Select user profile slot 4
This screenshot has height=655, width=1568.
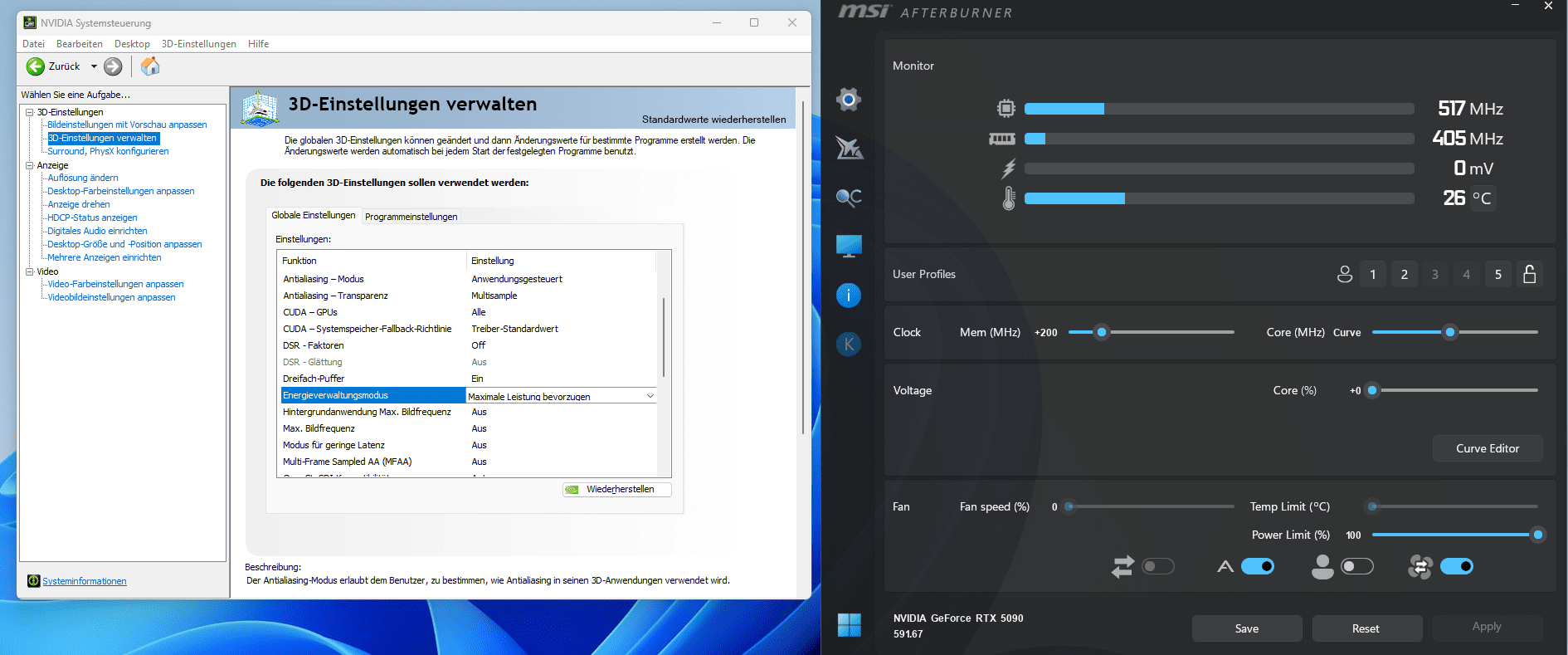click(x=1467, y=274)
